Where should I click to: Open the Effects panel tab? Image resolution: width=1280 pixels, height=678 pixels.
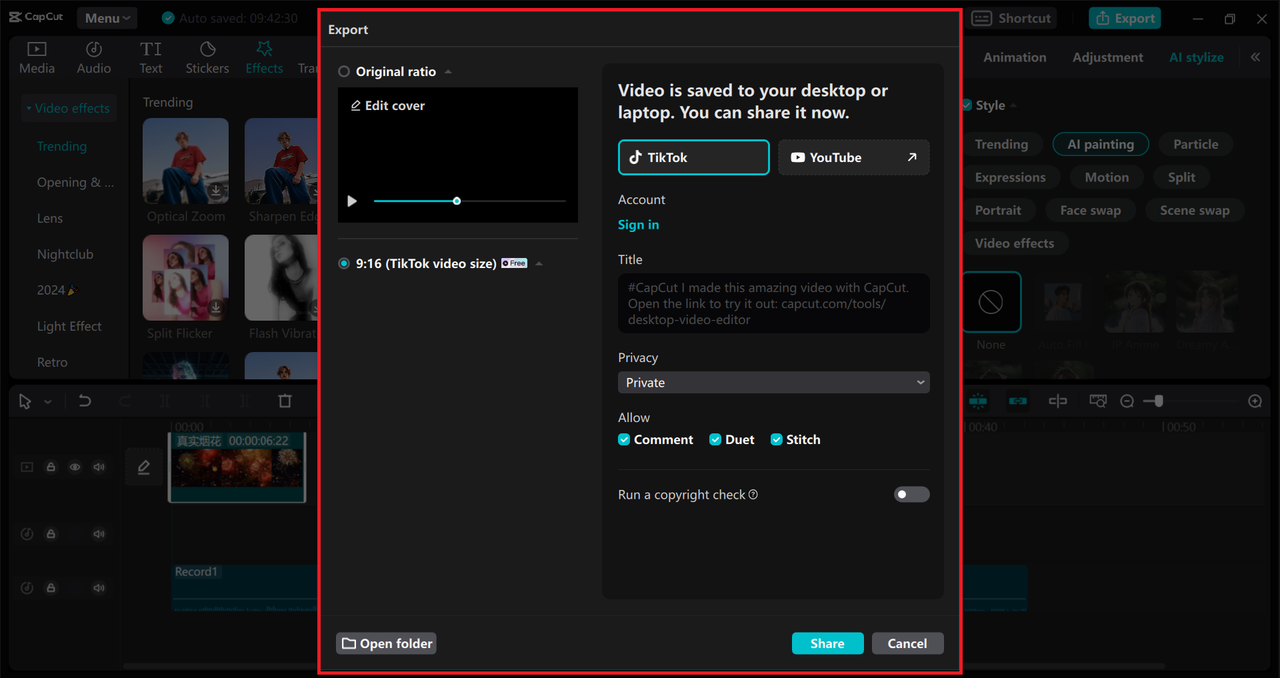coord(264,57)
